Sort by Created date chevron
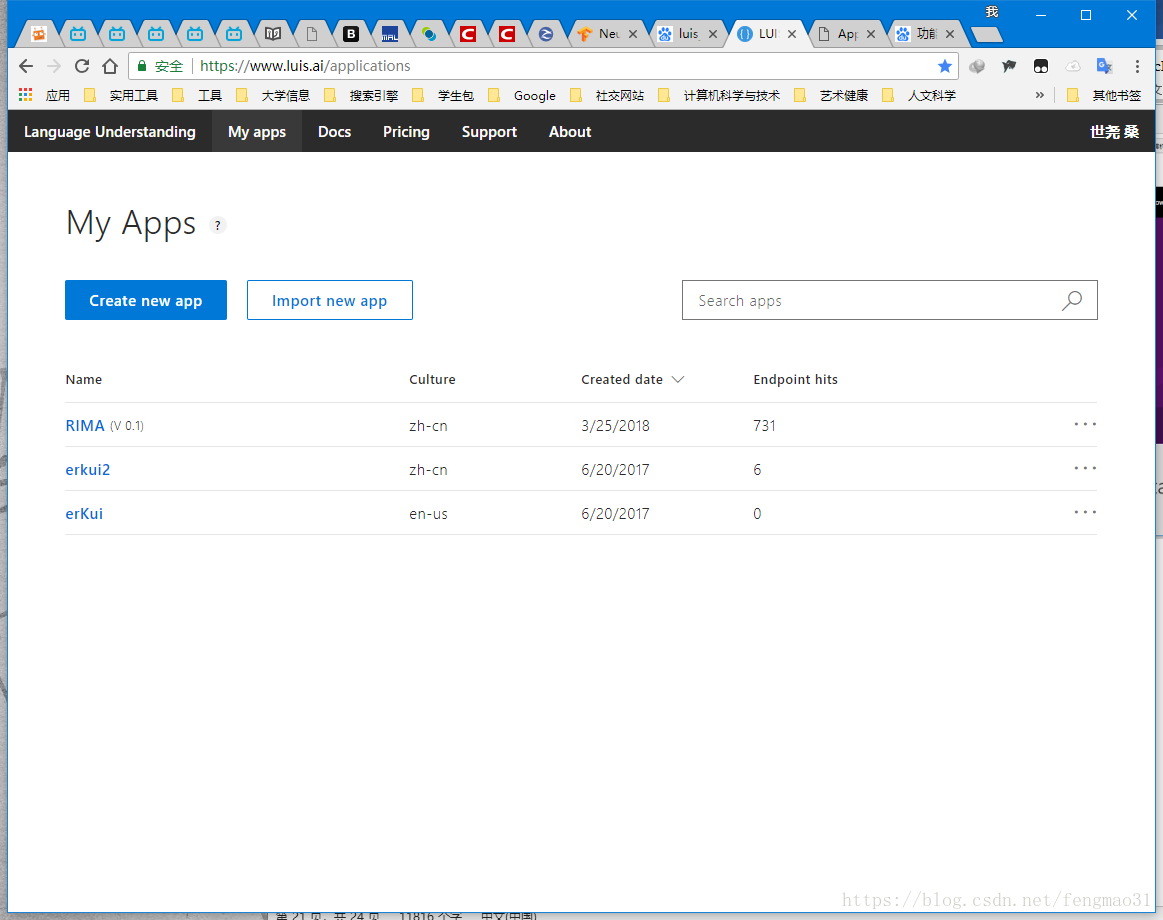 tap(677, 379)
